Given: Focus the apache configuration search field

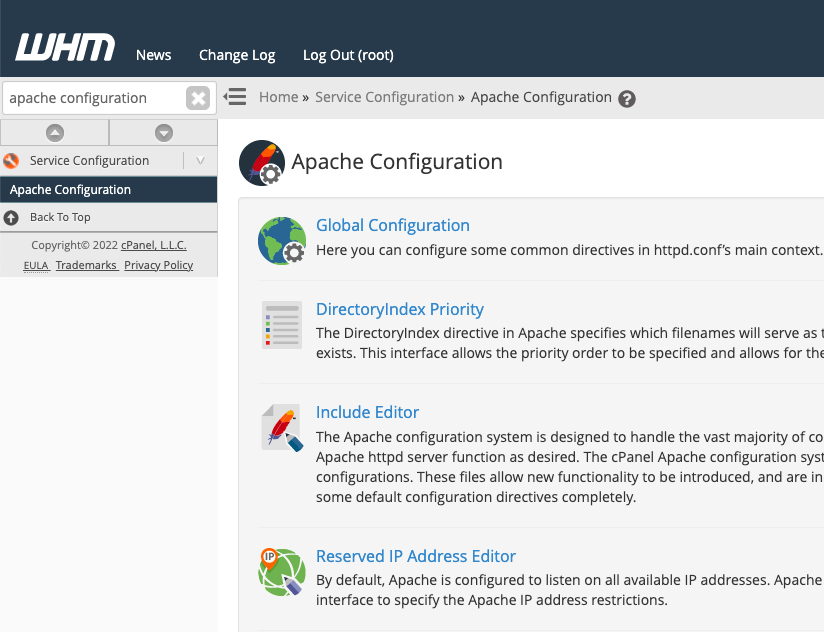Looking at the screenshot, I should click(93, 98).
